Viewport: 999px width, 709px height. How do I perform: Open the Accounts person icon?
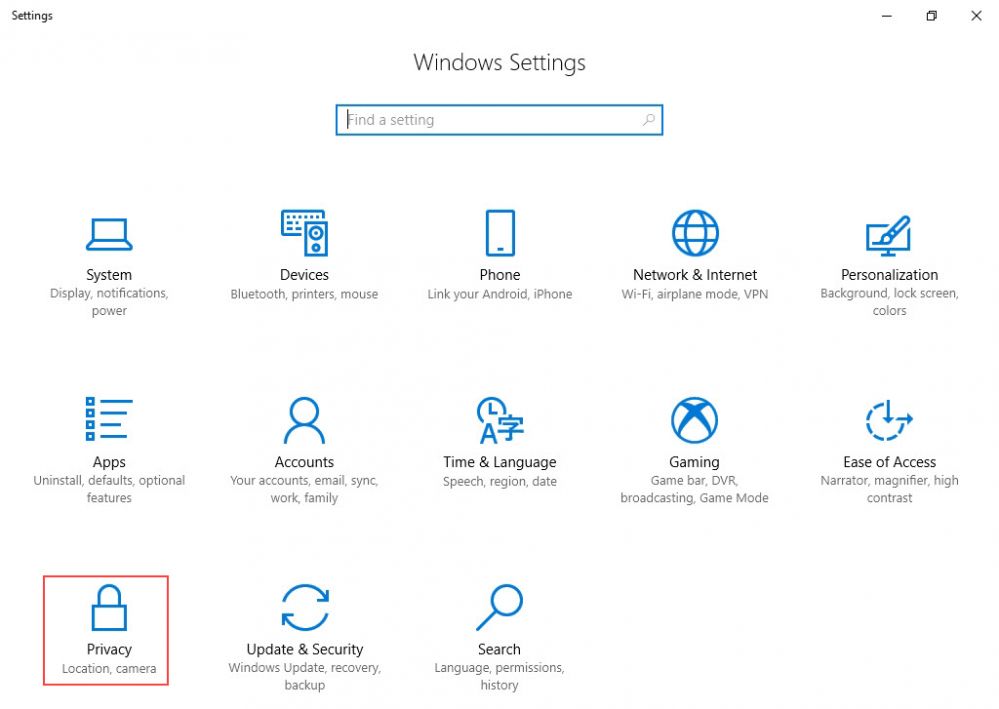(305, 420)
